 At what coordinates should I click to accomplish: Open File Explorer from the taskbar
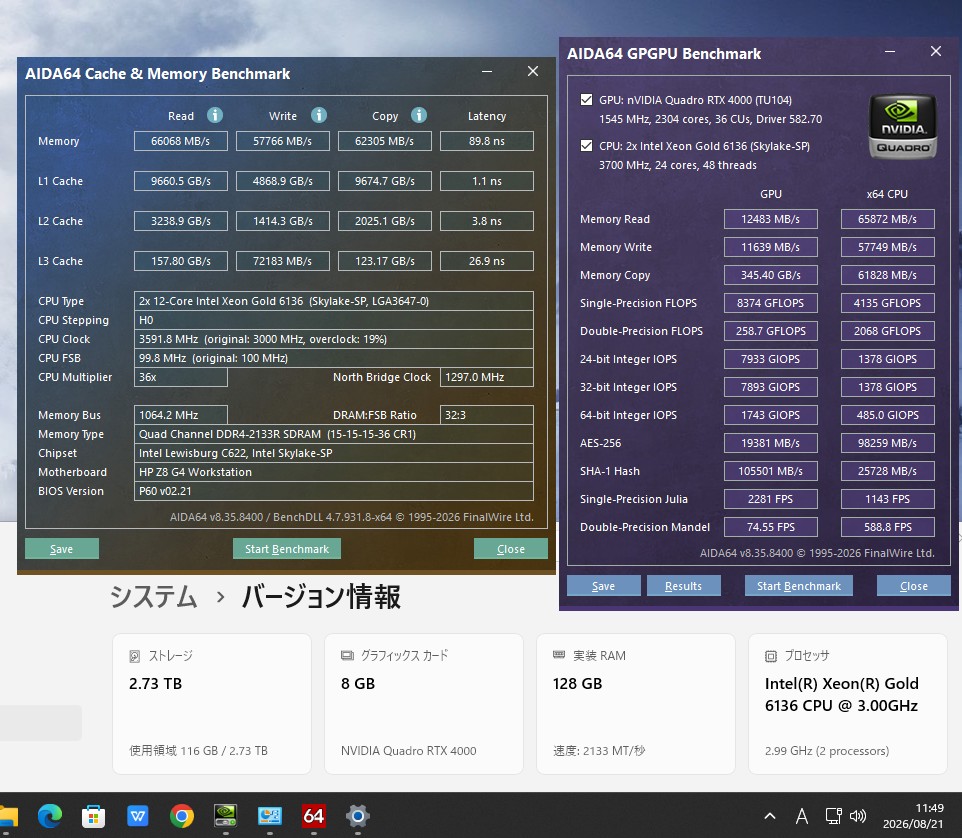point(7,816)
